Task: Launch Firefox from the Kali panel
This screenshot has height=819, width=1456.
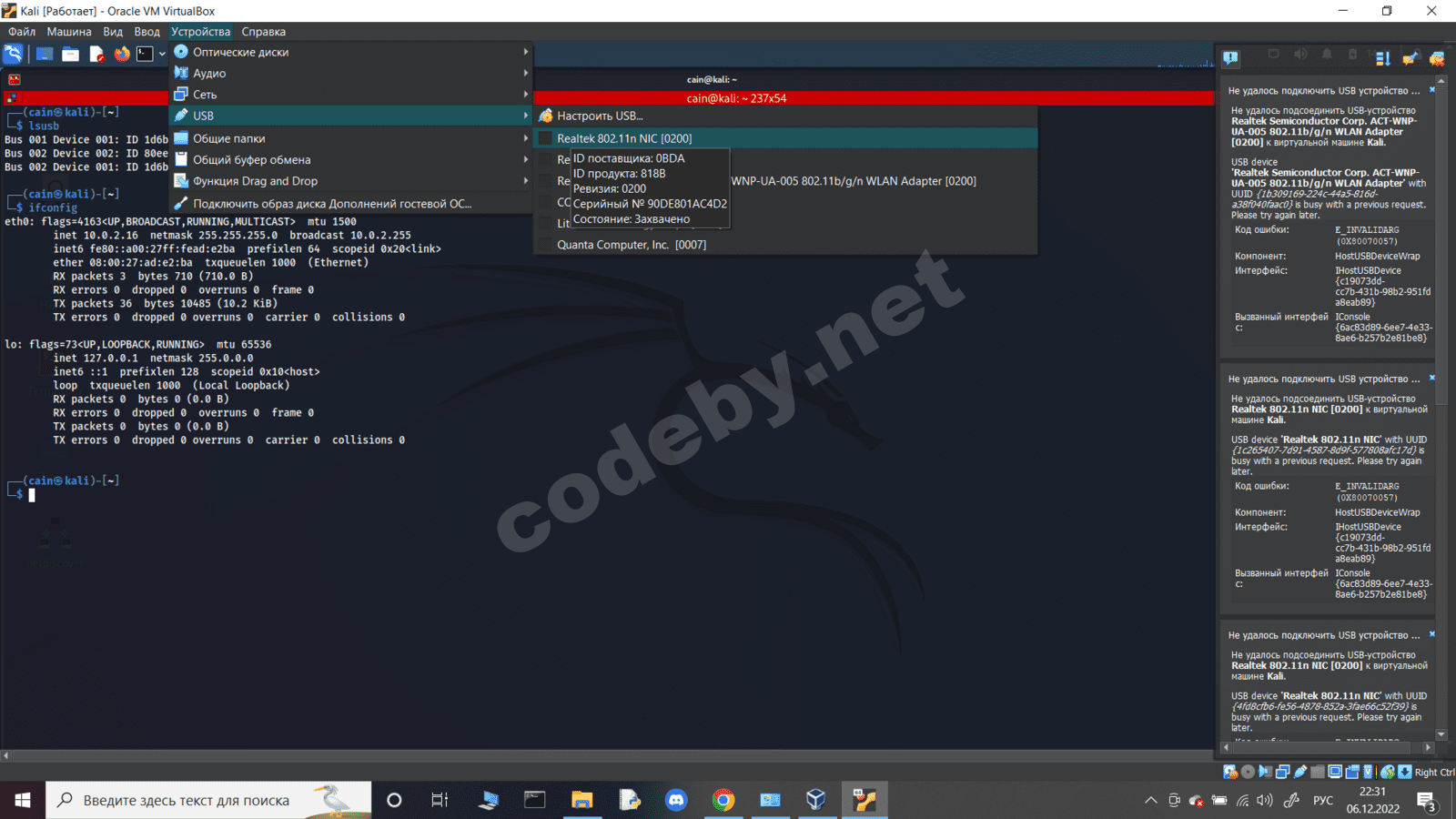Action: coord(122,55)
